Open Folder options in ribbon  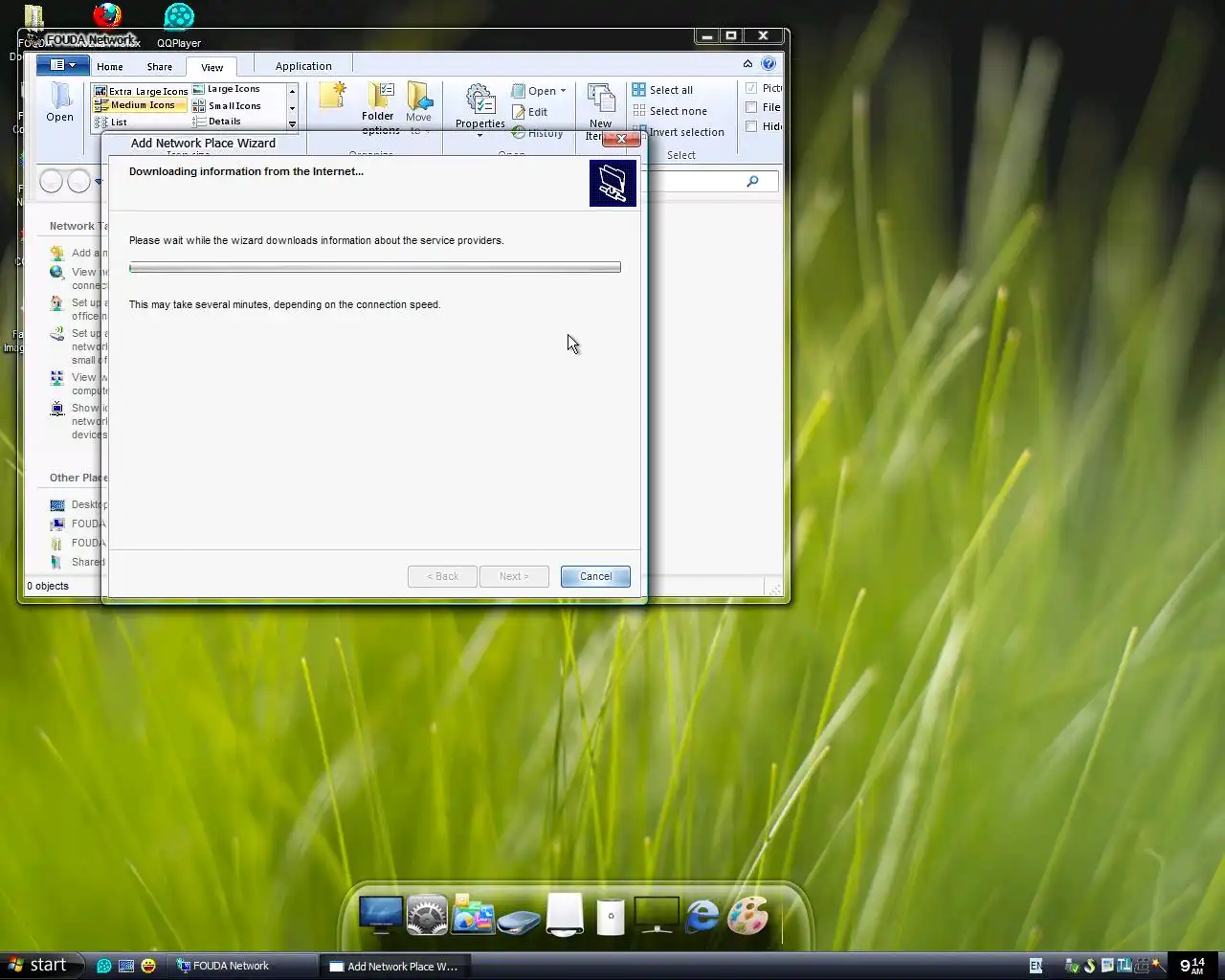pyautogui.click(x=379, y=107)
